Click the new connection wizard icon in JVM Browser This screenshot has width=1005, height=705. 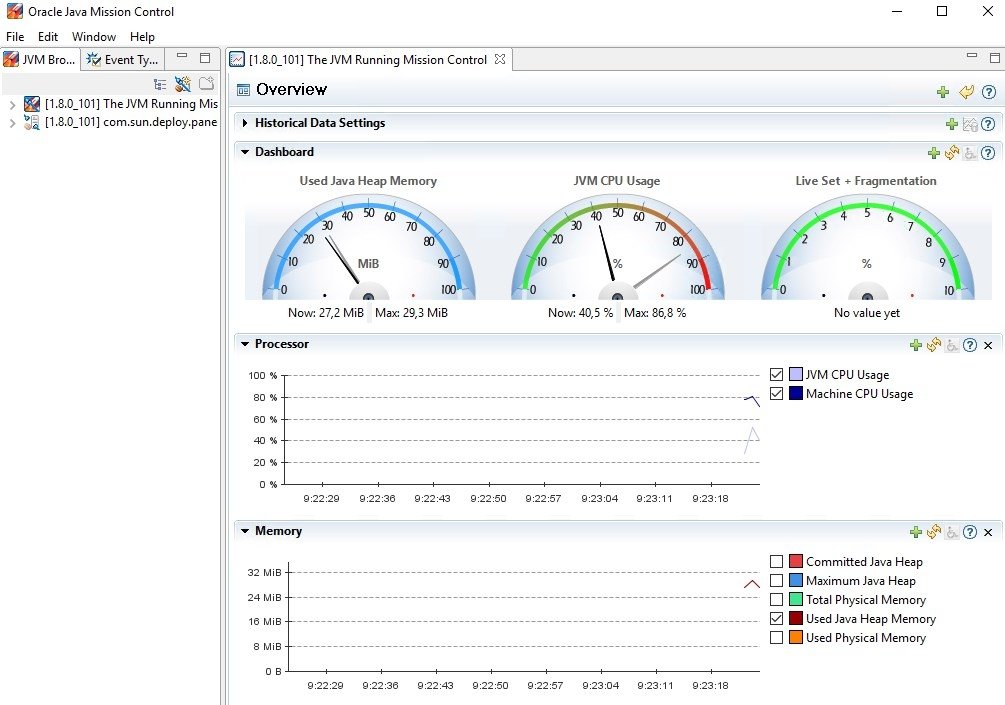pyautogui.click(x=183, y=84)
